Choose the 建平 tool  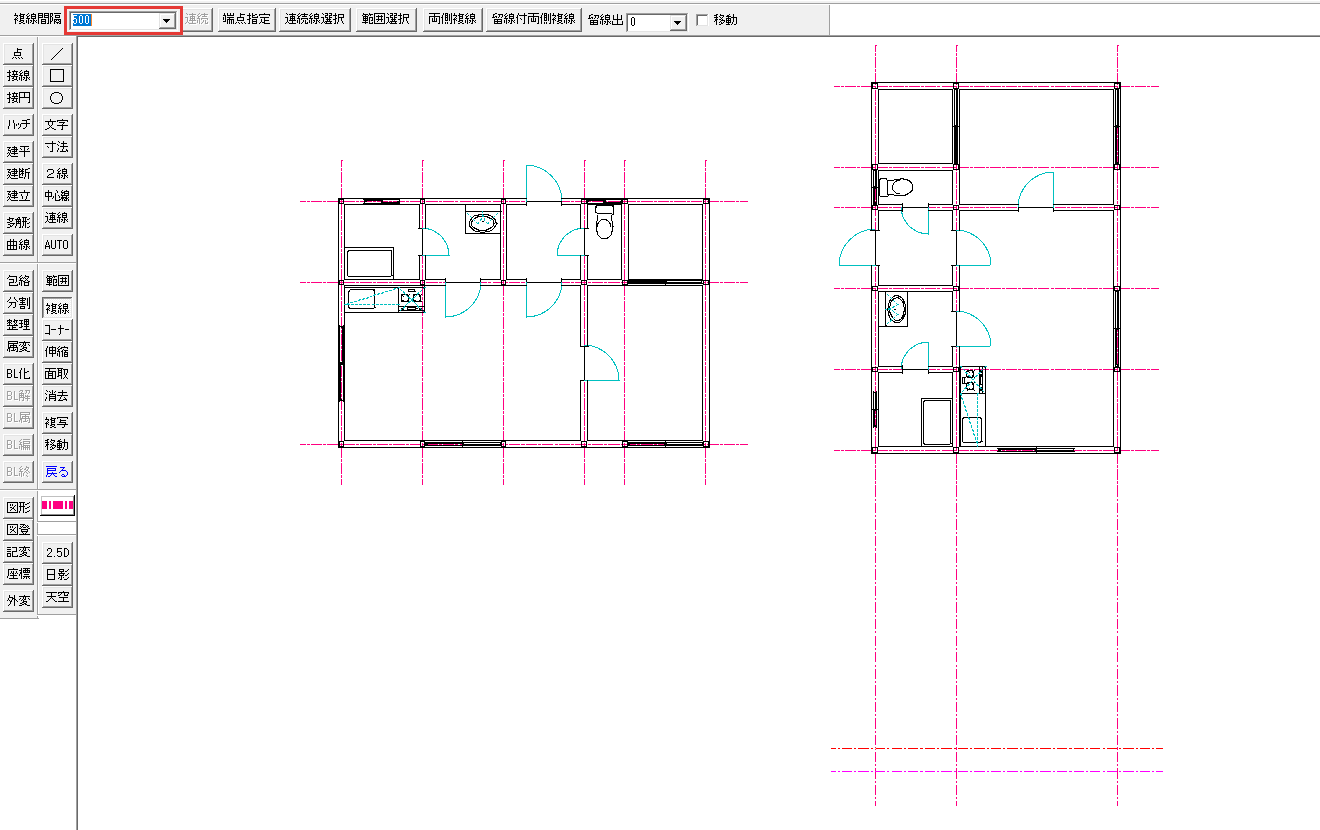click(x=18, y=152)
